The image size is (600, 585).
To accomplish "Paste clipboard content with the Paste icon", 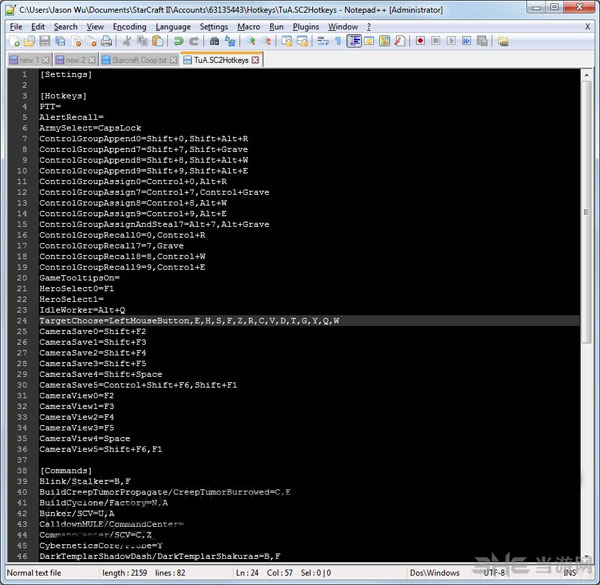I will (x=158, y=41).
